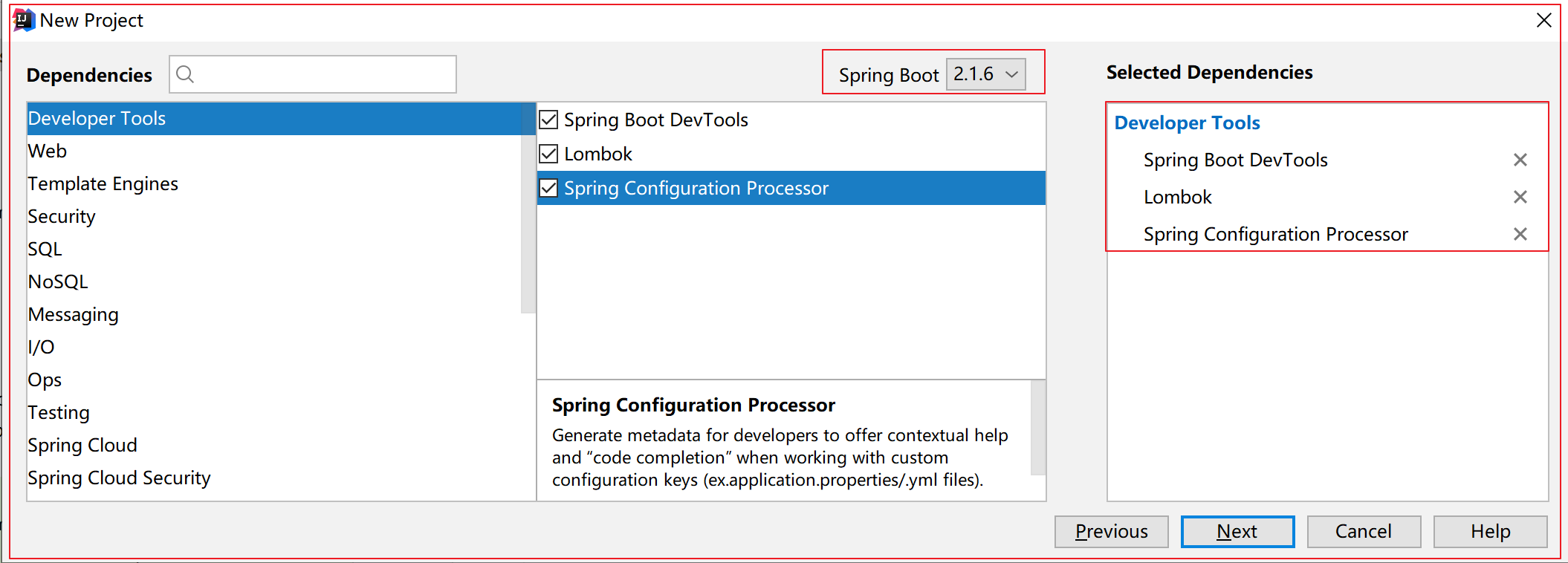The width and height of the screenshot is (1568, 563).
Task: Select the Spring Cloud category
Action: click(274, 446)
